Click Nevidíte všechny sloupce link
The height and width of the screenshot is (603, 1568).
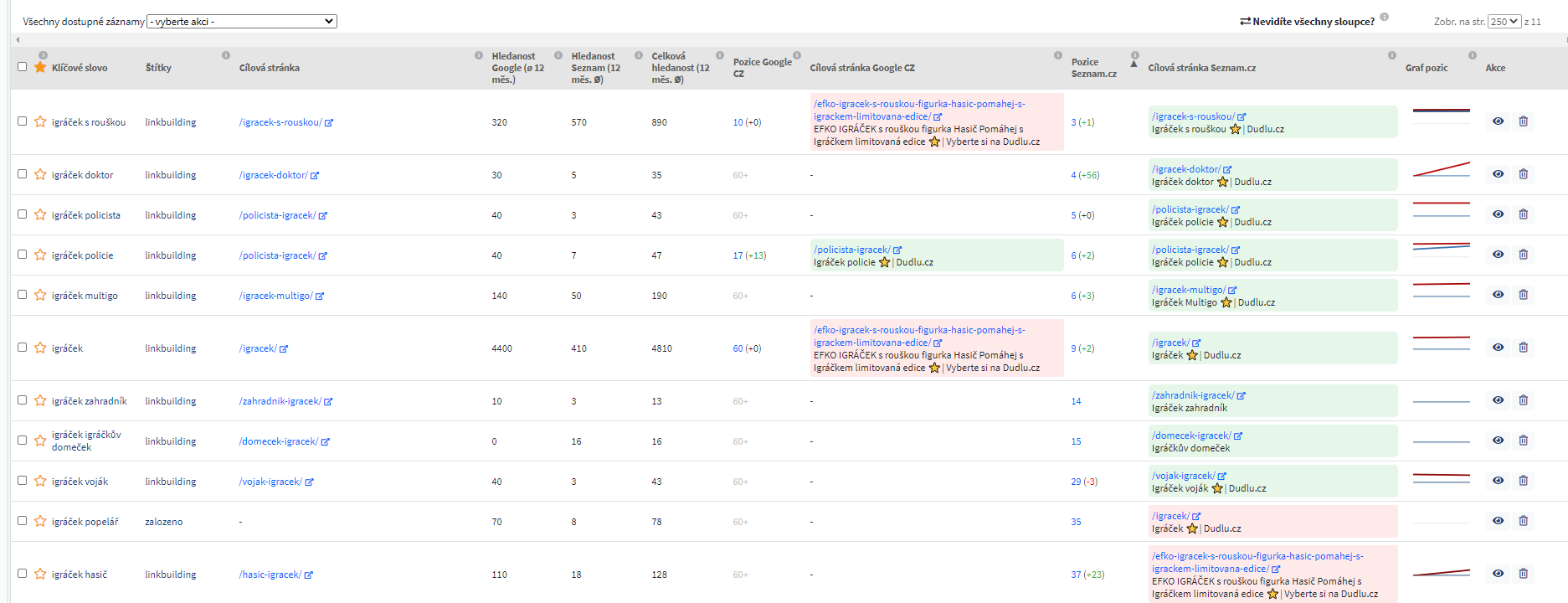click(x=1307, y=22)
